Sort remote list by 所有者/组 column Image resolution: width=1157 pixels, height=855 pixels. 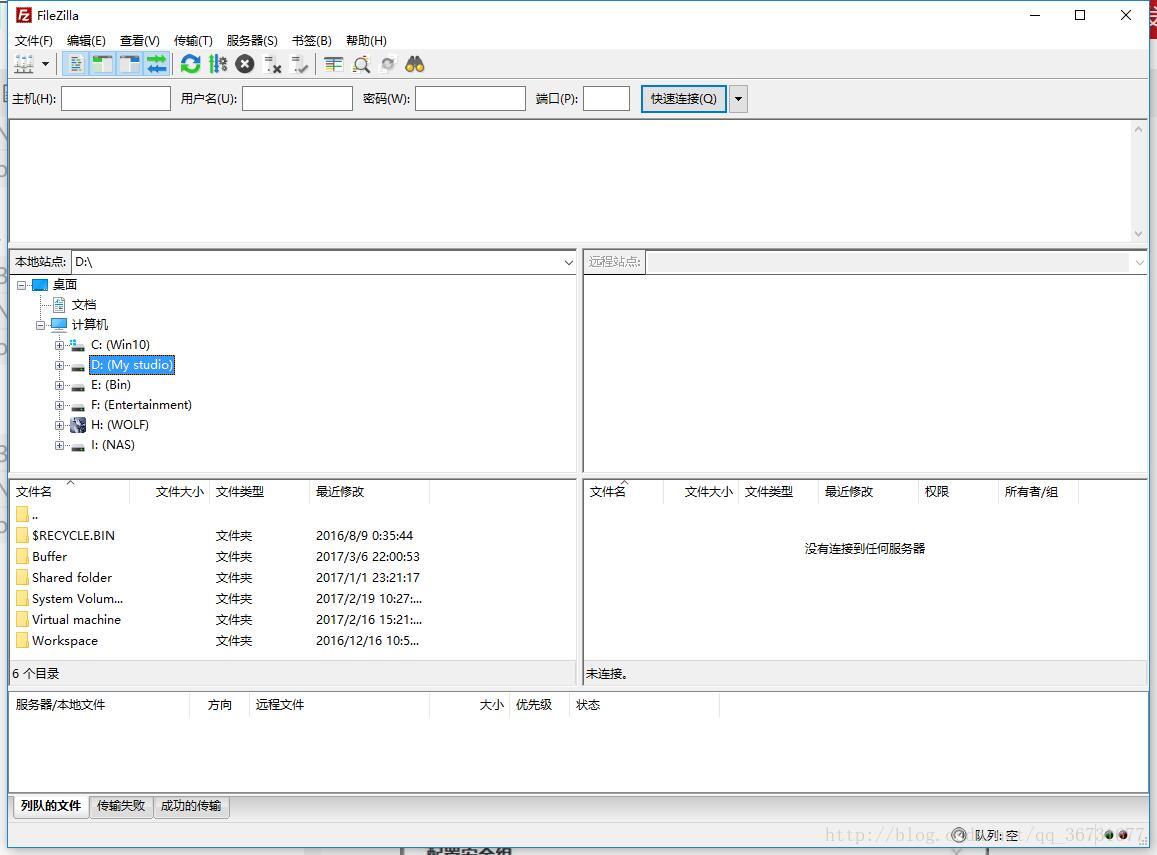coord(1038,491)
